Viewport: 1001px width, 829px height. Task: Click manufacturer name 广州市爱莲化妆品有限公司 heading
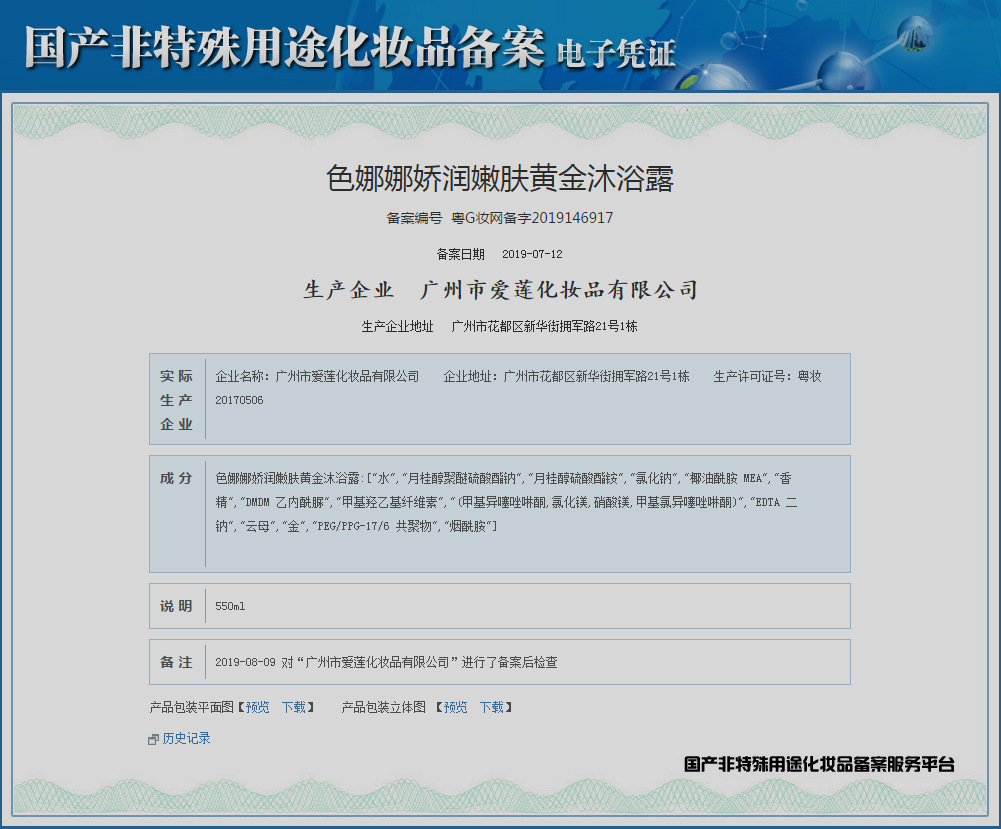(x=559, y=290)
